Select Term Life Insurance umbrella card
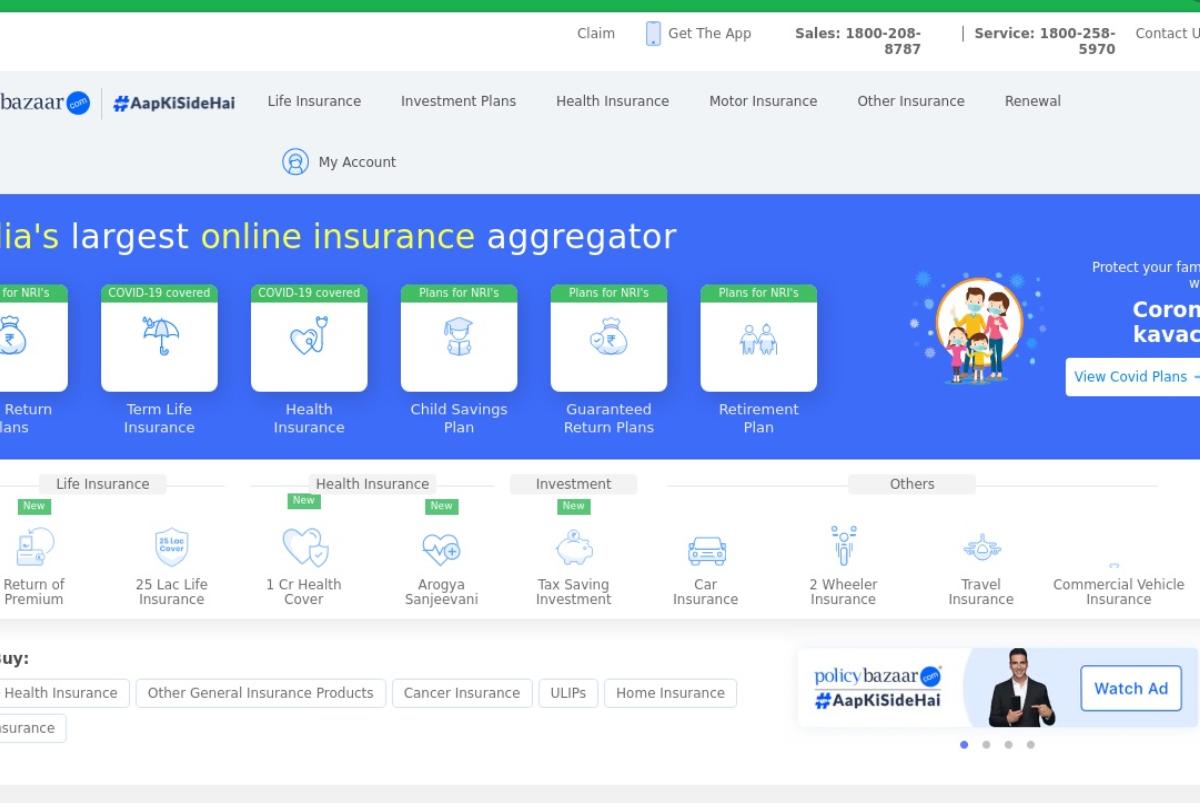 click(x=159, y=338)
